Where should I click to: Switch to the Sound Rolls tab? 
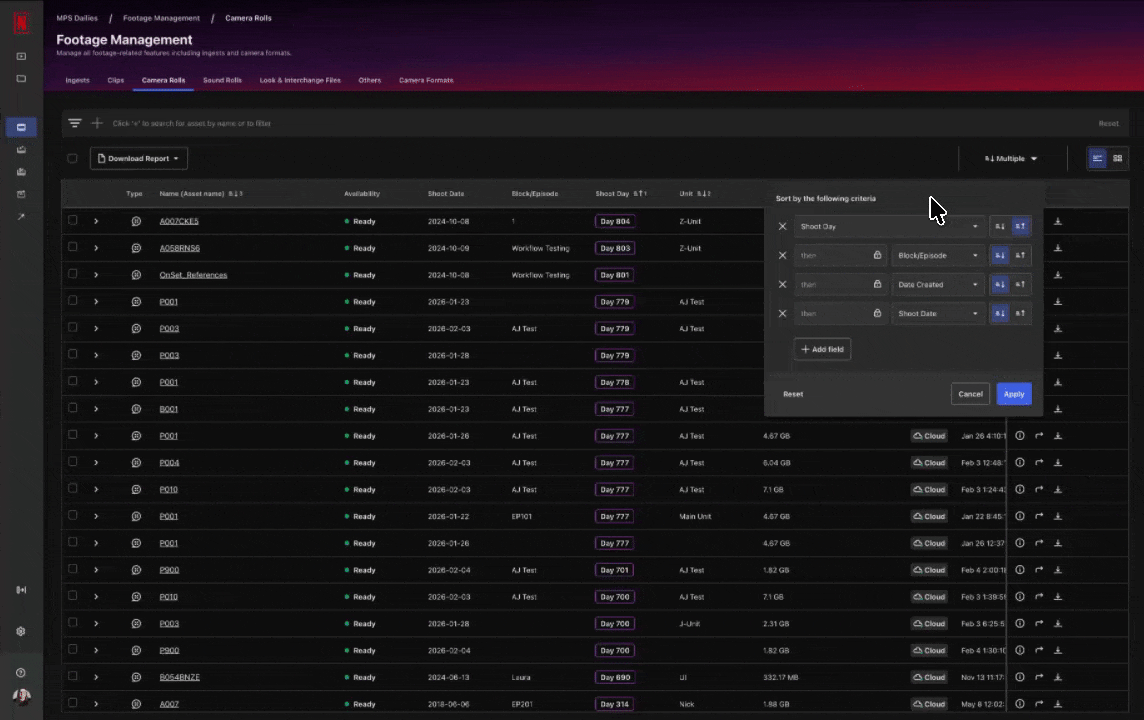(222, 80)
